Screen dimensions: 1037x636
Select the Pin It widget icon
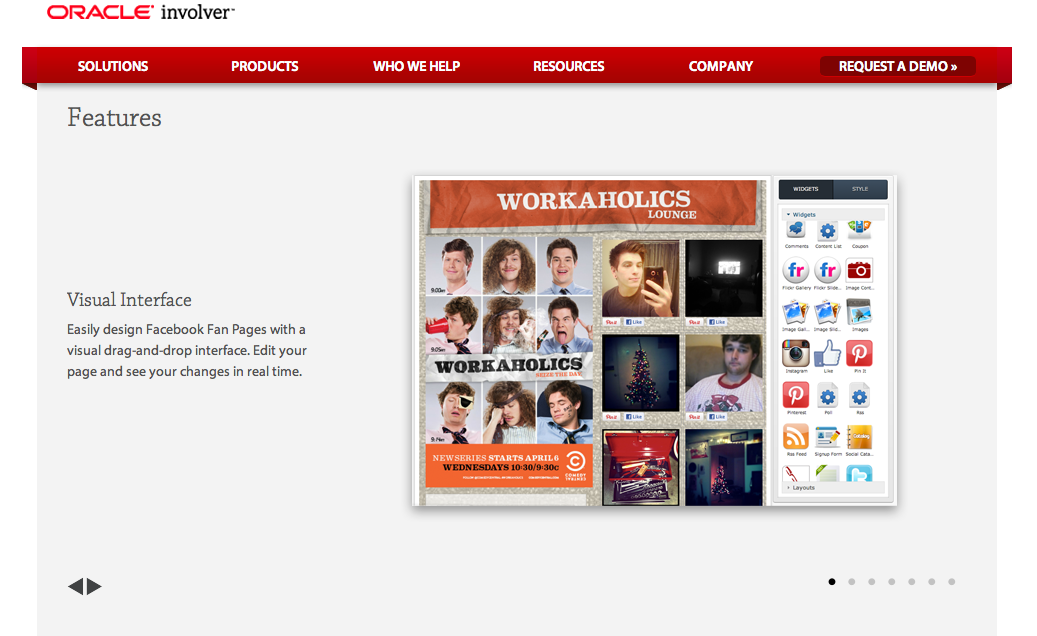click(859, 354)
